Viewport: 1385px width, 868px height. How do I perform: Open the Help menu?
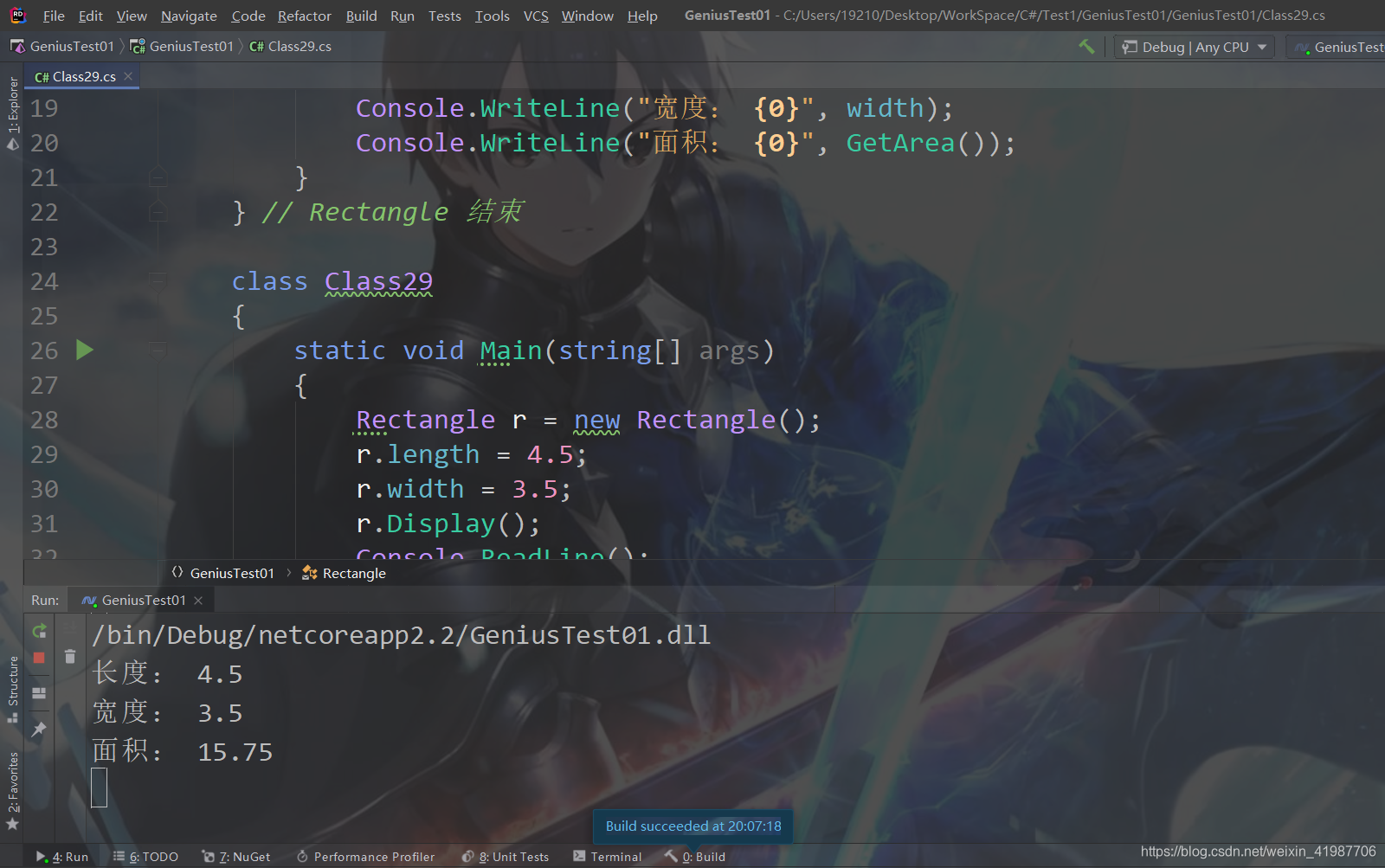[x=642, y=16]
